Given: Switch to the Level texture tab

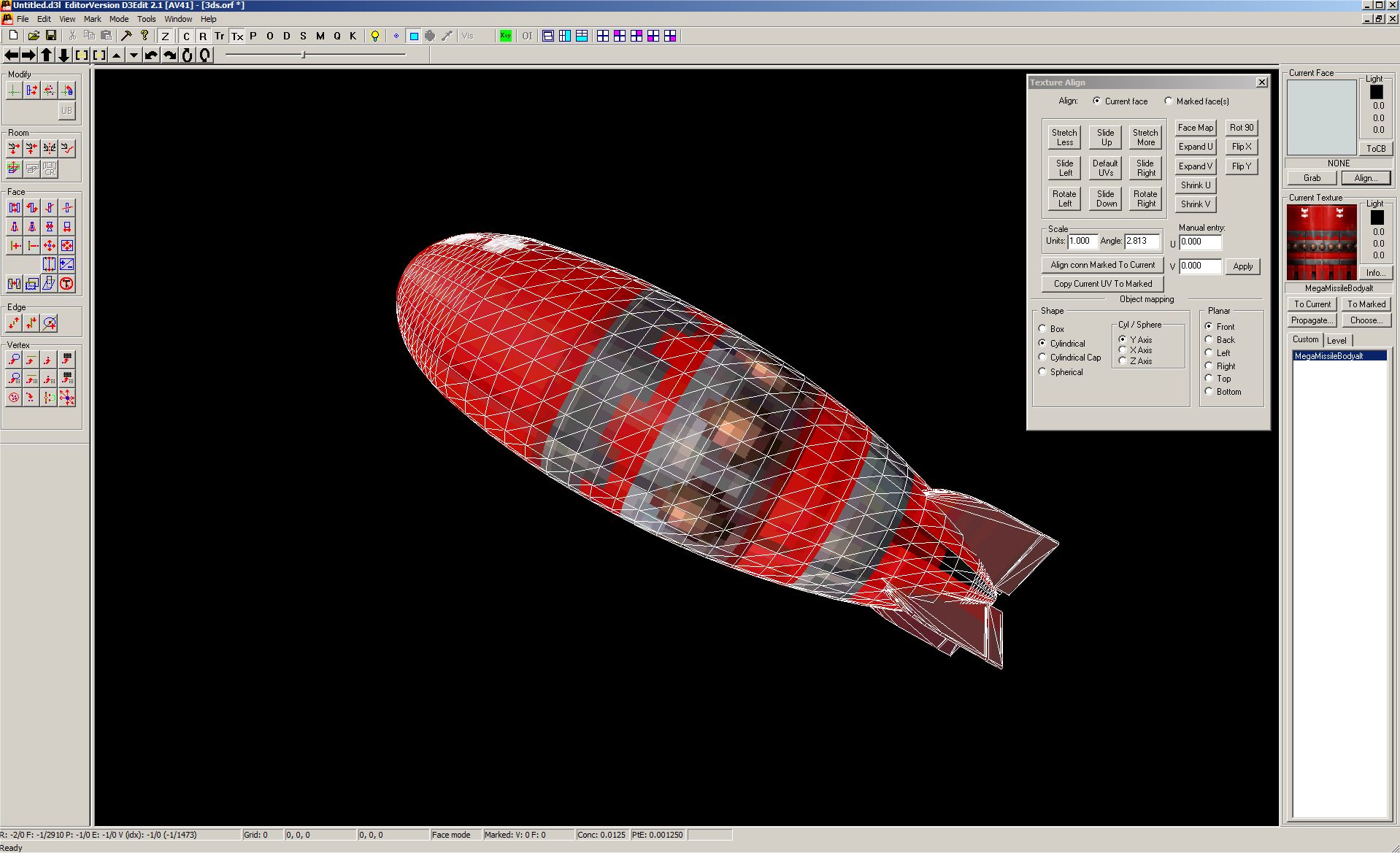Looking at the screenshot, I should tap(1336, 341).
